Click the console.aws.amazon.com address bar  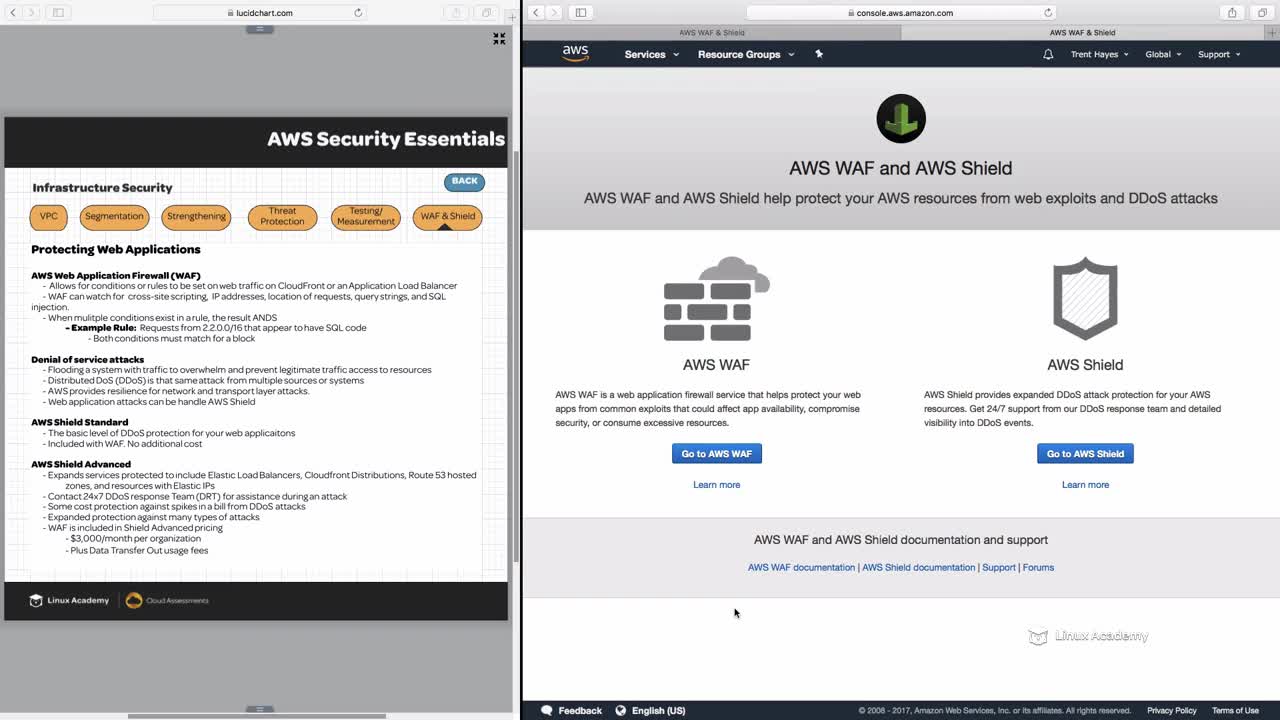(x=901, y=13)
